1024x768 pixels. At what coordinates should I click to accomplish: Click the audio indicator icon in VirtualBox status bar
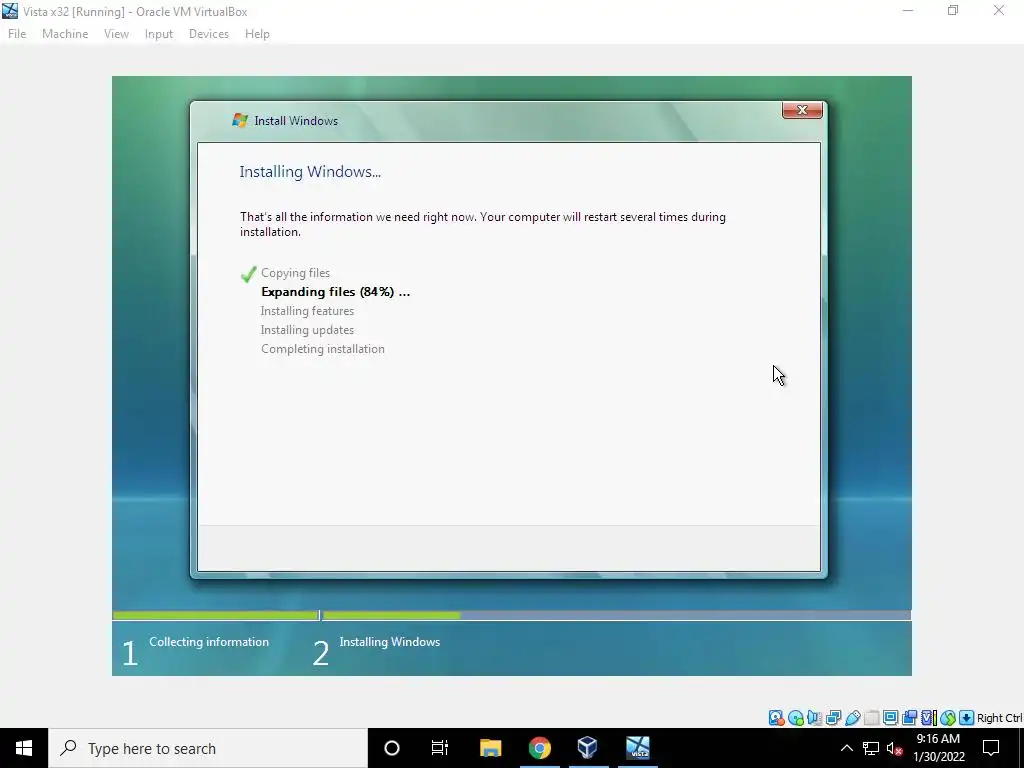tap(814, 718)
